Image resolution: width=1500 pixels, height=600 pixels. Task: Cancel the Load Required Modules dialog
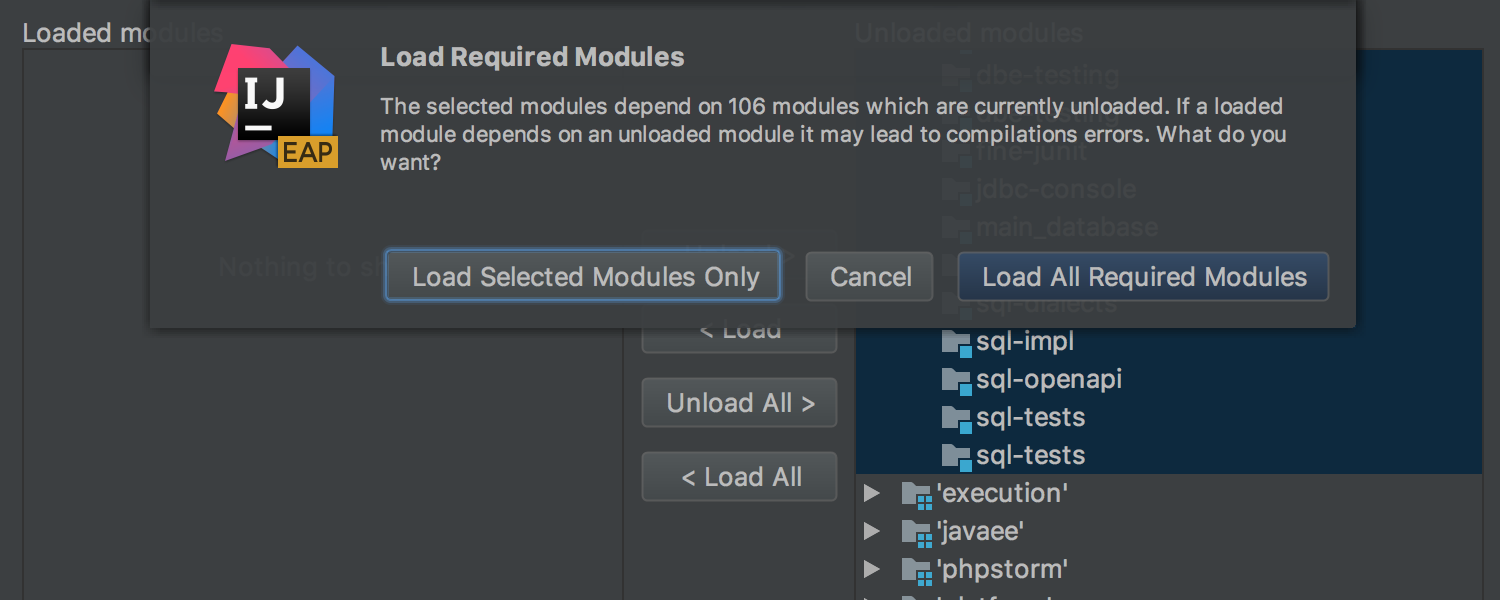871,276
